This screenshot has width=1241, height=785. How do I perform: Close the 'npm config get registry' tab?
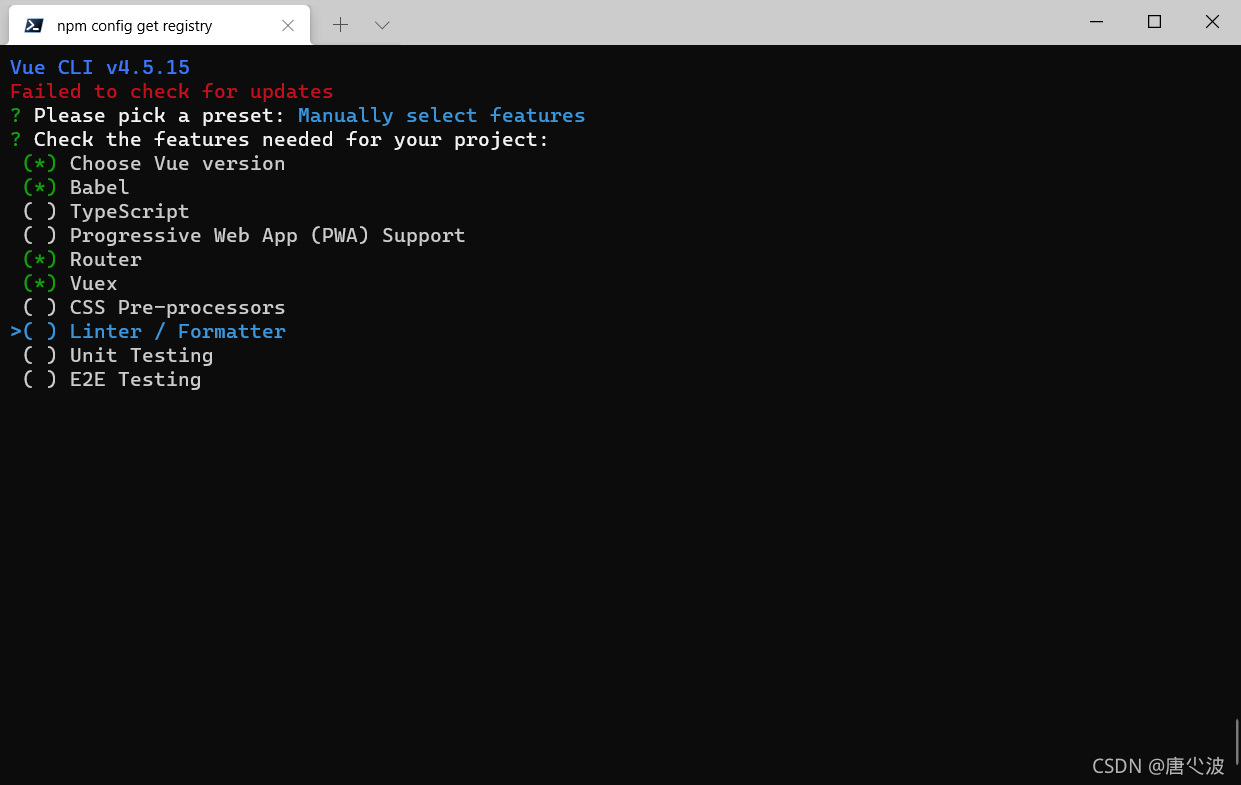pyautogui.click(x=288, y=25)
